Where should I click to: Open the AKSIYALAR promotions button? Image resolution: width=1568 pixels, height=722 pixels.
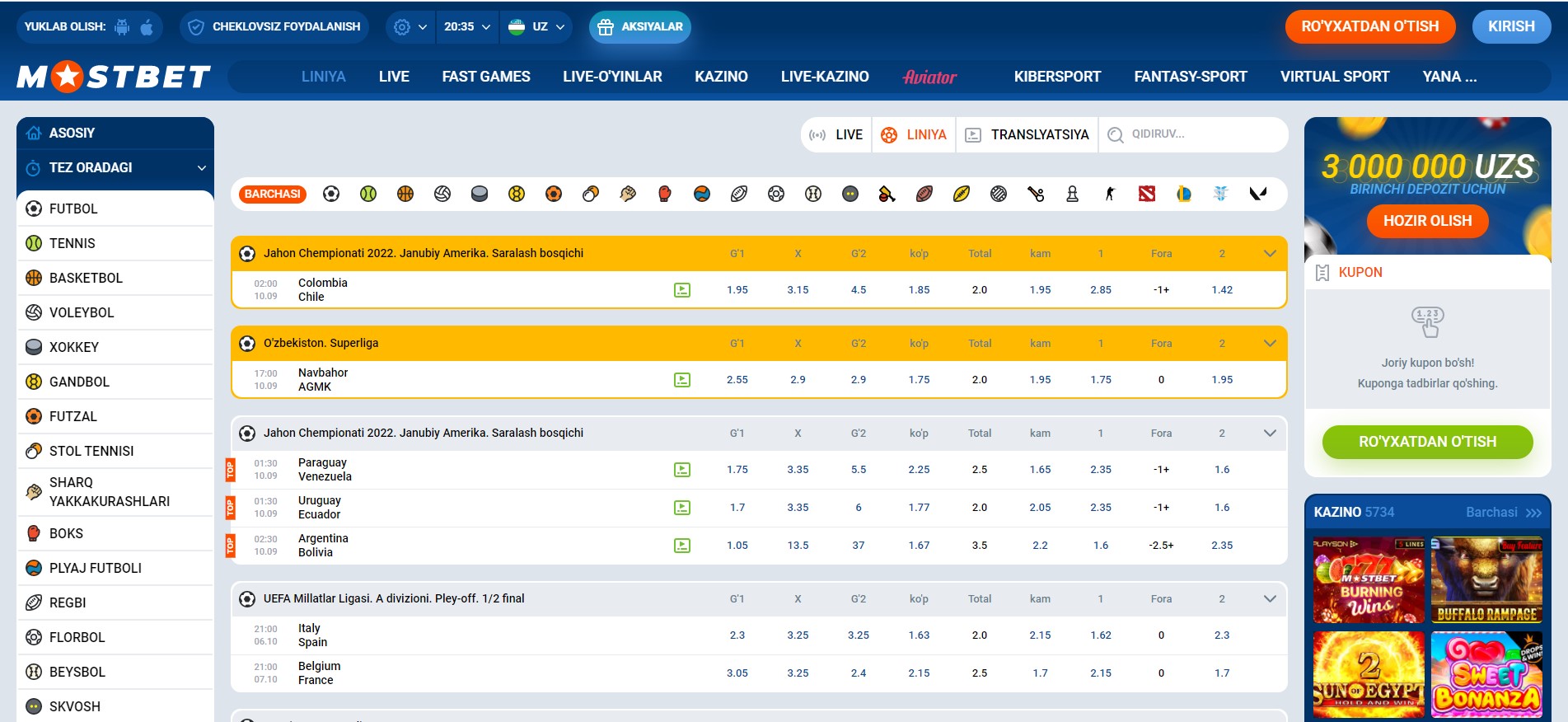(640, 27)
